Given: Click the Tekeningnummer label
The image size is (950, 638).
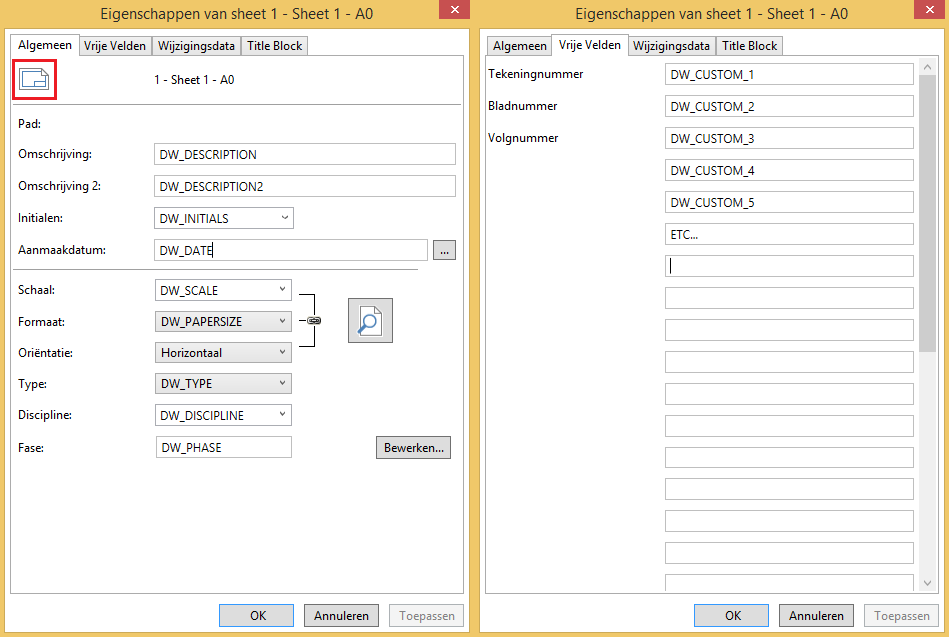Looking at the screenshot, I should pos(536,74).
